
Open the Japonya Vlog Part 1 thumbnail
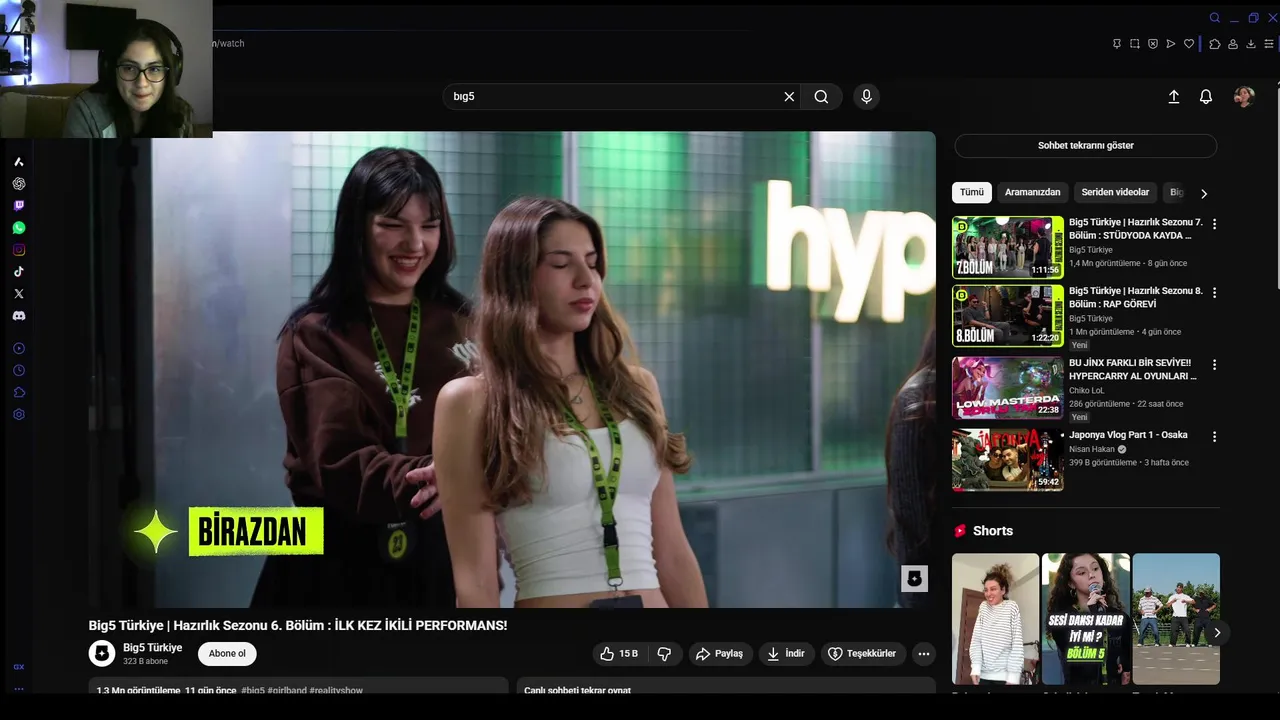point(1008,460)
